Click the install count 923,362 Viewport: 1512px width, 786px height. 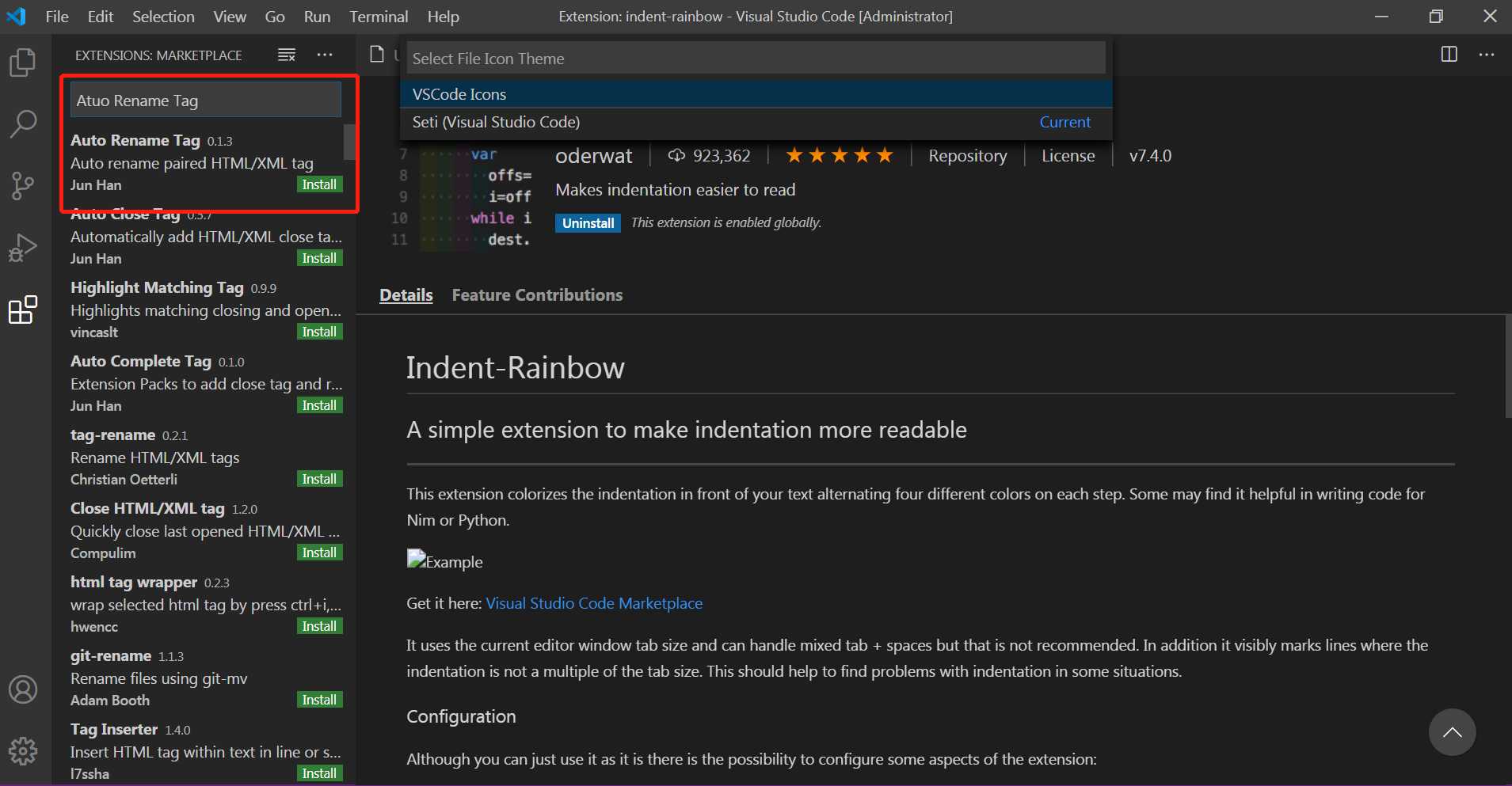(710, 156)
